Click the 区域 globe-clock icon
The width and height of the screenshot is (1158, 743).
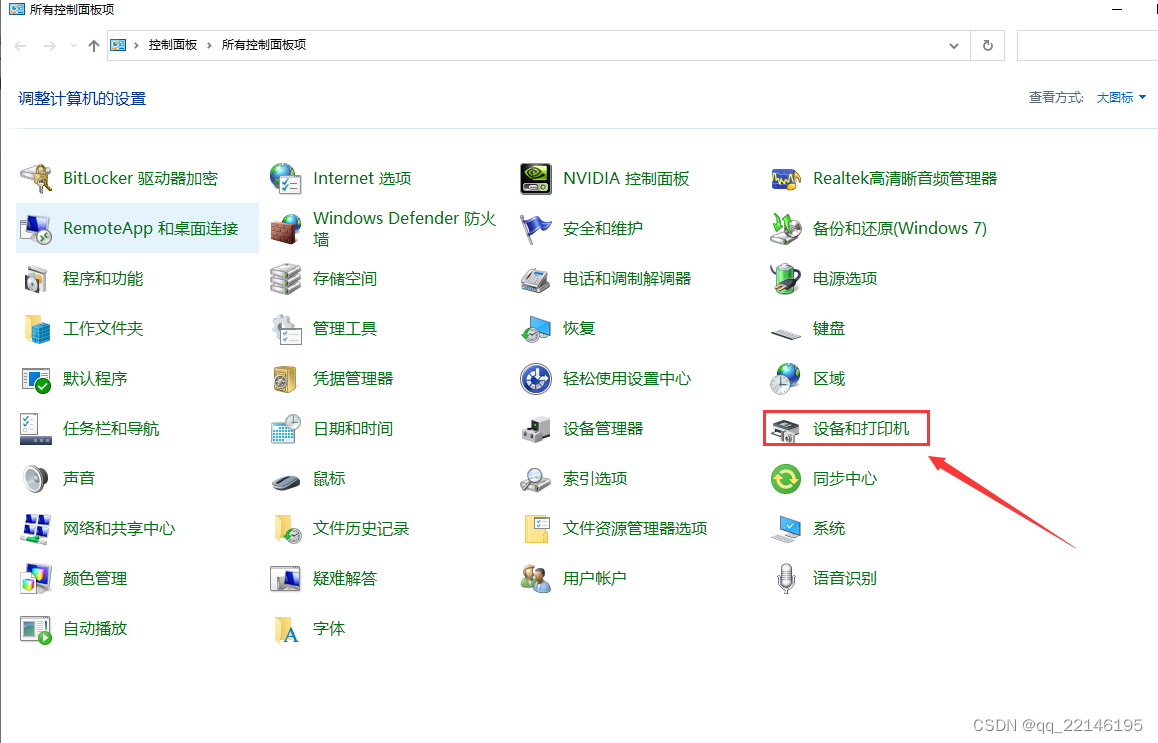point(786,379)
